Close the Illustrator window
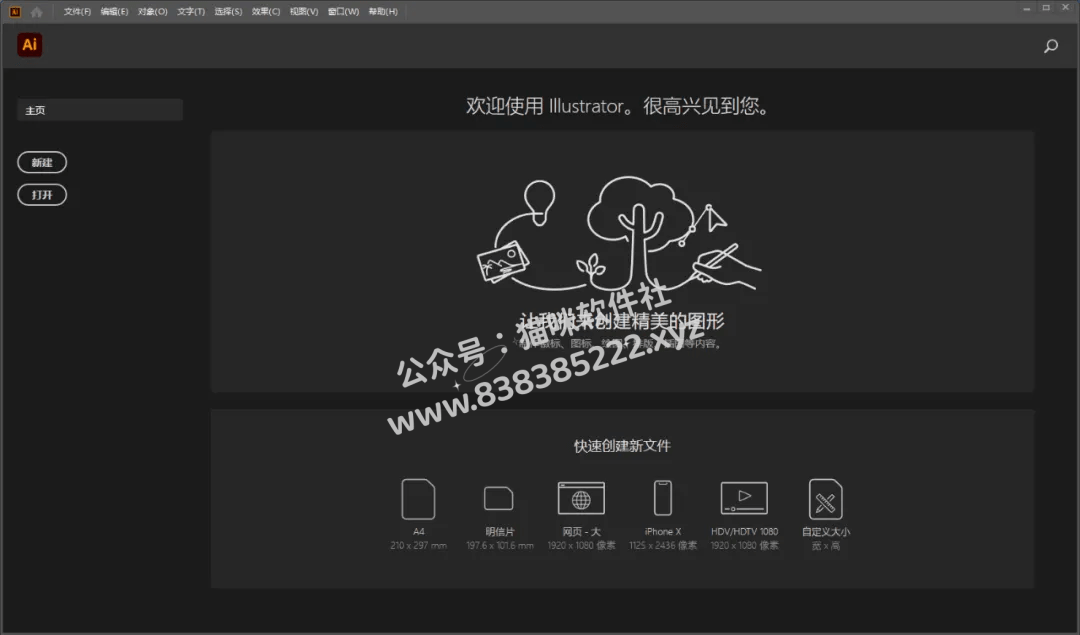Viewport: 1080px width, 635px height. pos(1065,8)
